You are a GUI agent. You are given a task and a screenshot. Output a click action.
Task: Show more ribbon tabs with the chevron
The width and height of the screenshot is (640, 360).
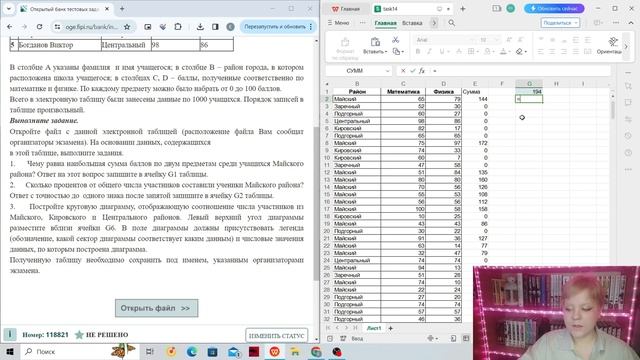point(434,23)
